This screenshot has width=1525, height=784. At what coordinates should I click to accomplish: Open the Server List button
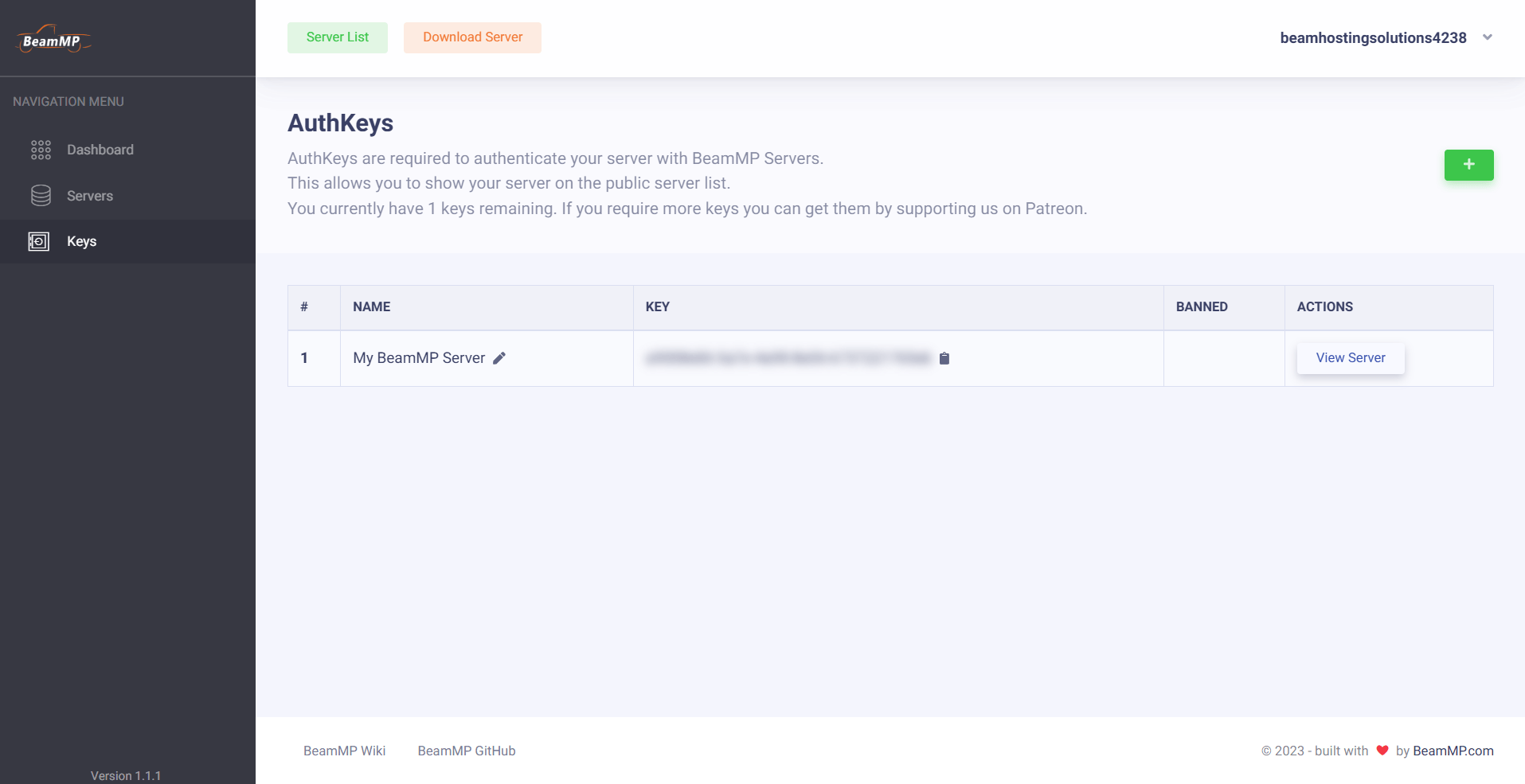tap(338, 37)
